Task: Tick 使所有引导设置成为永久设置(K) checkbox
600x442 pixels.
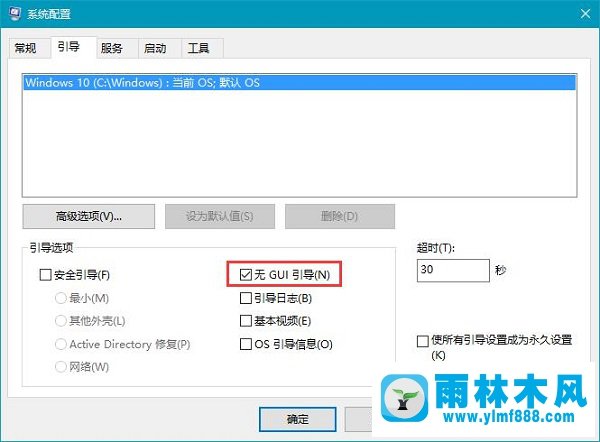Action: (422, 341)
